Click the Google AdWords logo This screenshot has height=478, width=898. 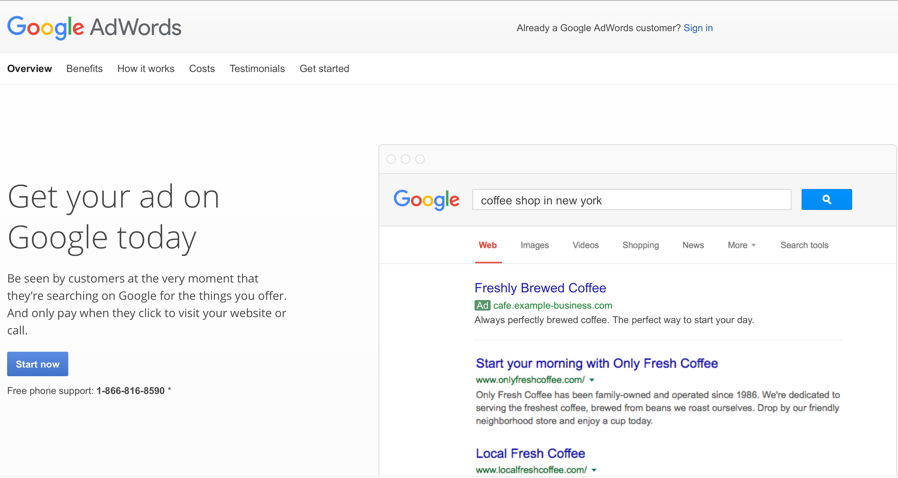(x=94, y=27)
